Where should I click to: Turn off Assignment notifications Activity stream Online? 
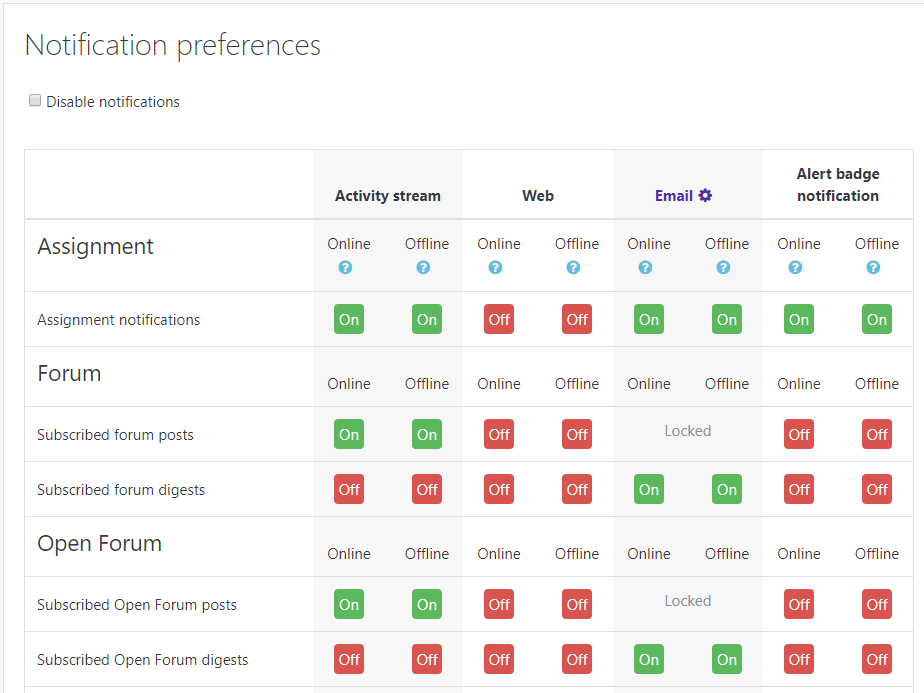tap(349, 320)
